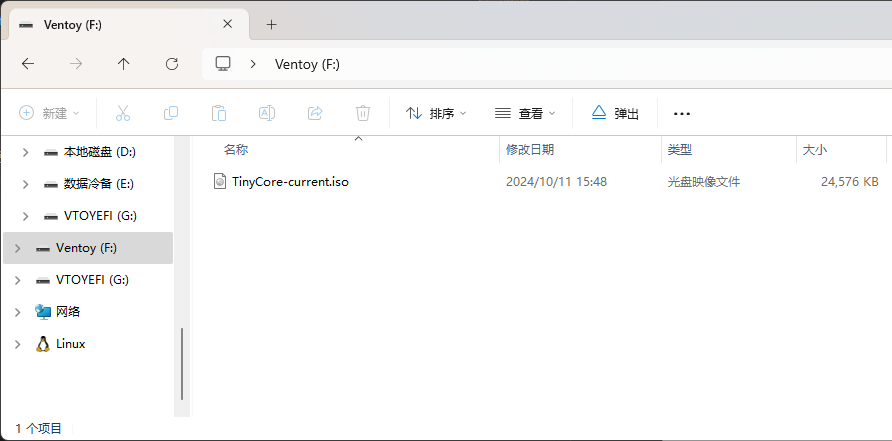Open the 排序 (Sort) dropdown menu
This screenshot has width=892, height=441.
[436, 113]
